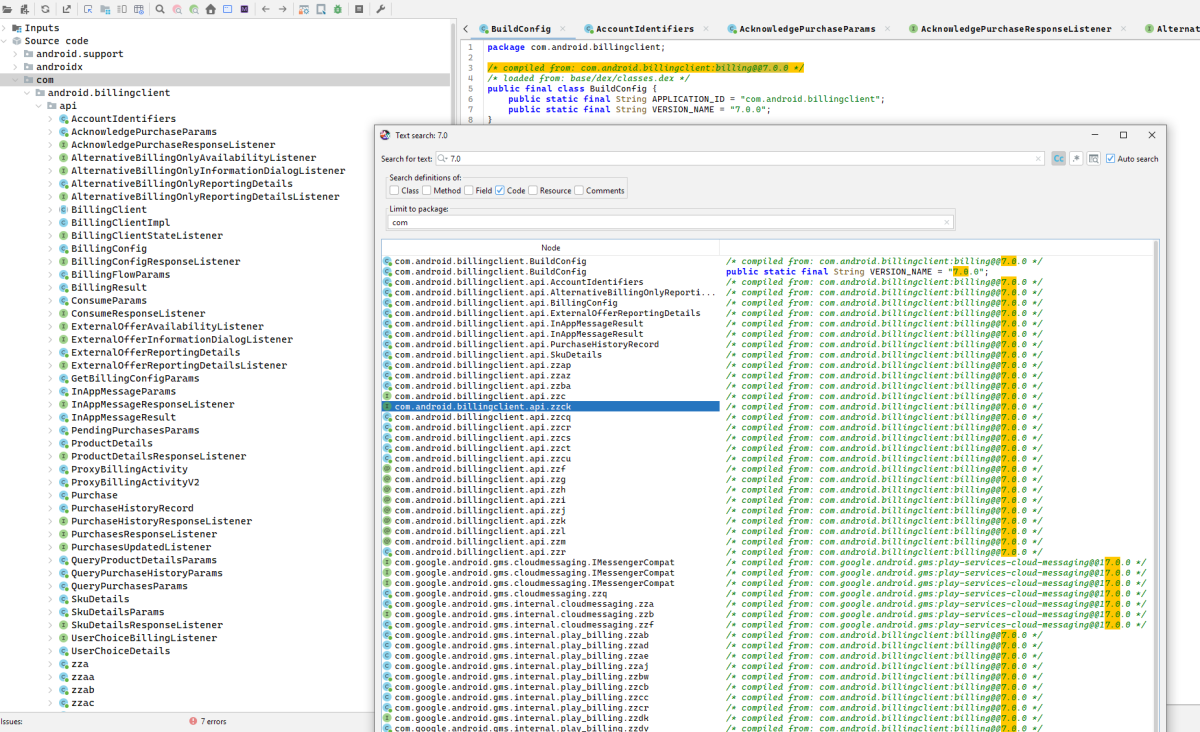Click the Add files toolbar icon
1200x732 pixels.
pos(24,9)
